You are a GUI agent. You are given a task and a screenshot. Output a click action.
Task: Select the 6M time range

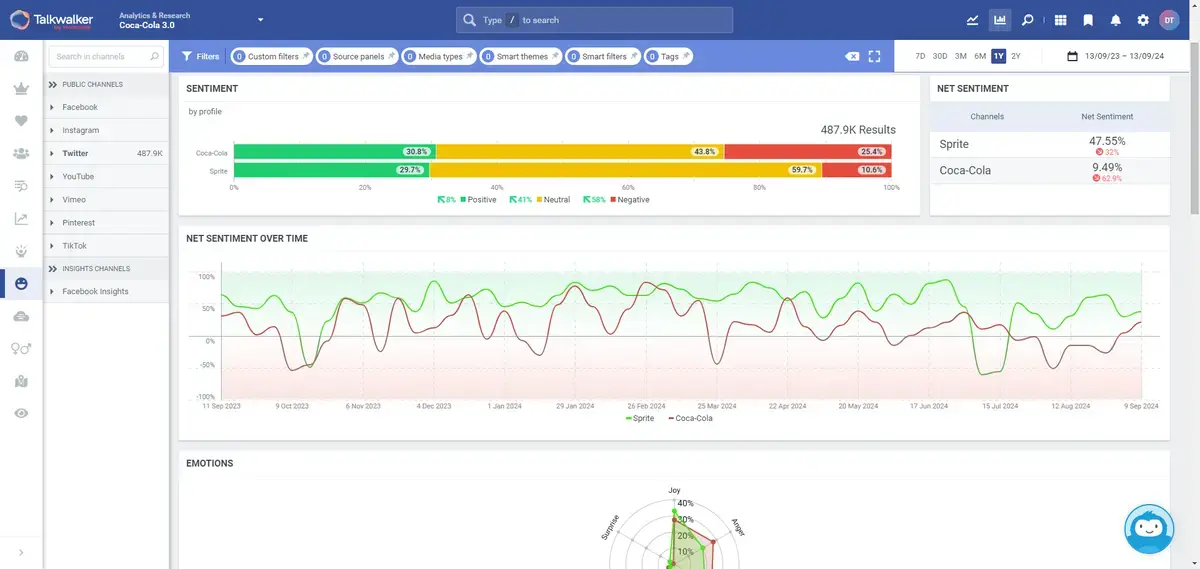coord(980,56)
